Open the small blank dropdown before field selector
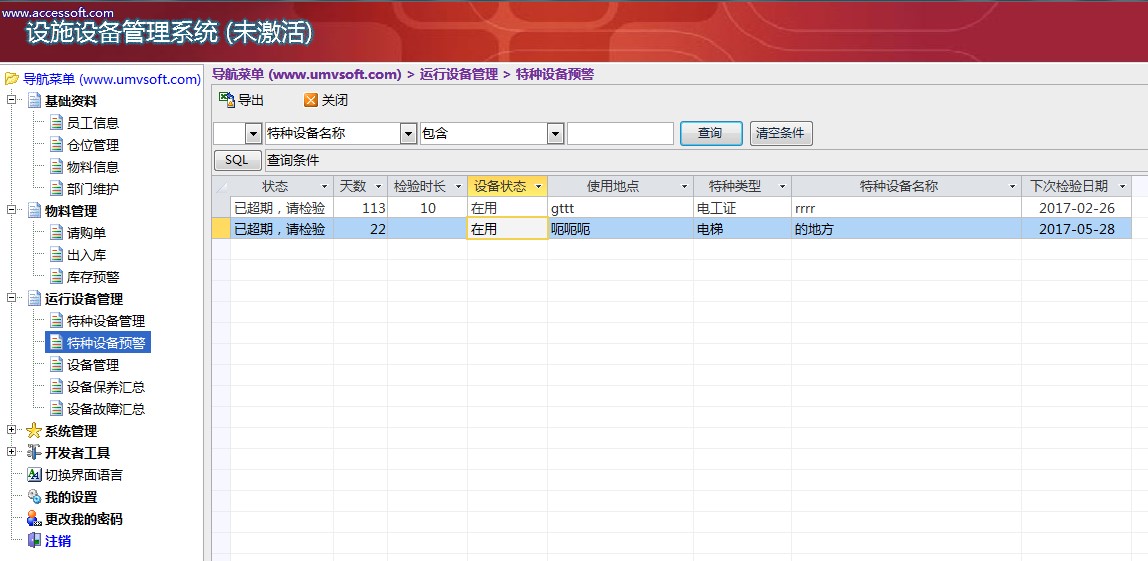 pos(253,133)
